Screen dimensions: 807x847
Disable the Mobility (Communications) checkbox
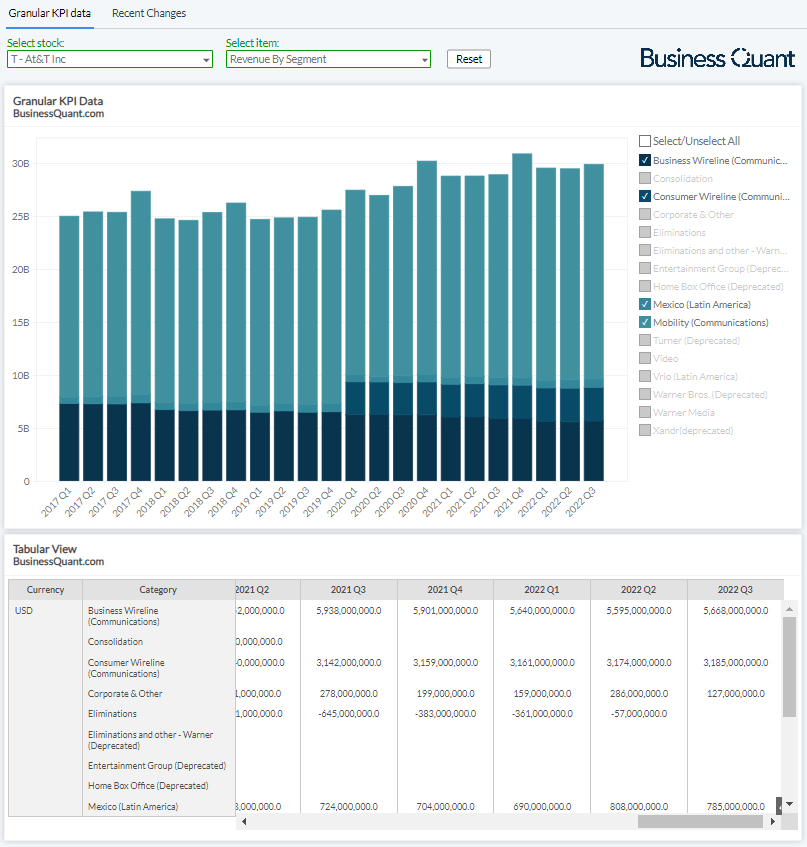click(644, 322)
